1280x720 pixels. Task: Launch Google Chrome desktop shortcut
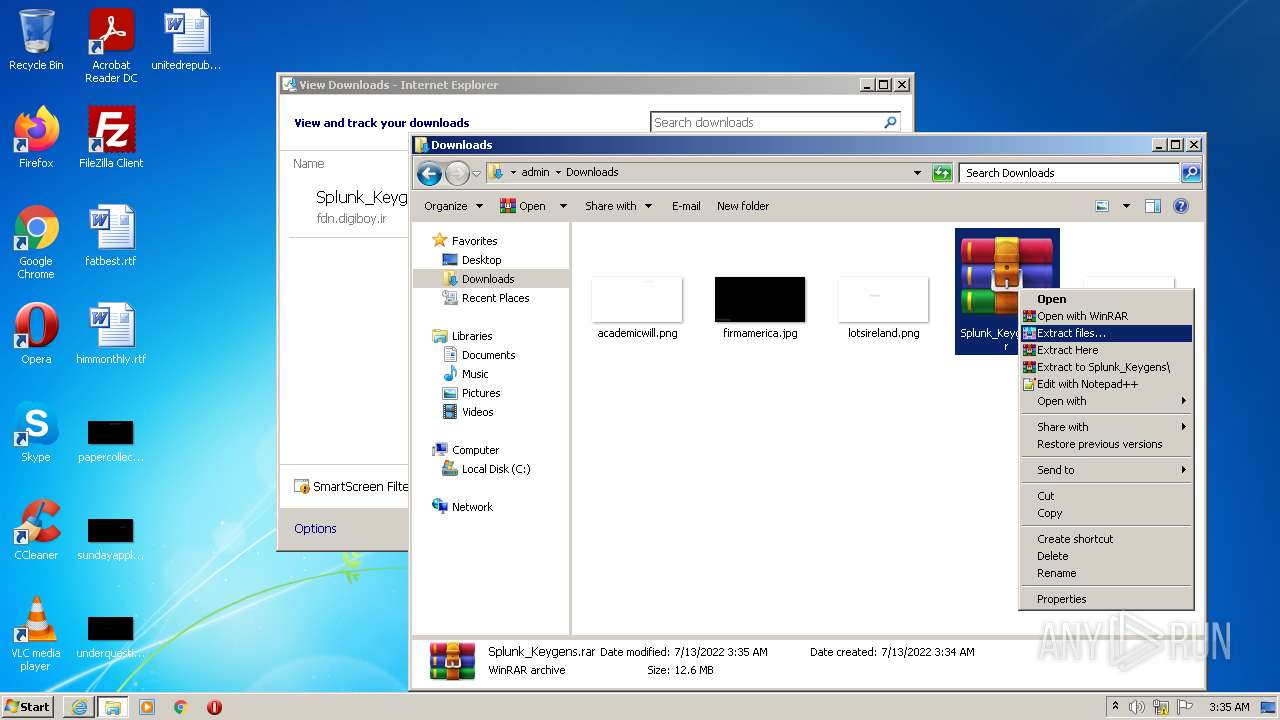point(36,242)
